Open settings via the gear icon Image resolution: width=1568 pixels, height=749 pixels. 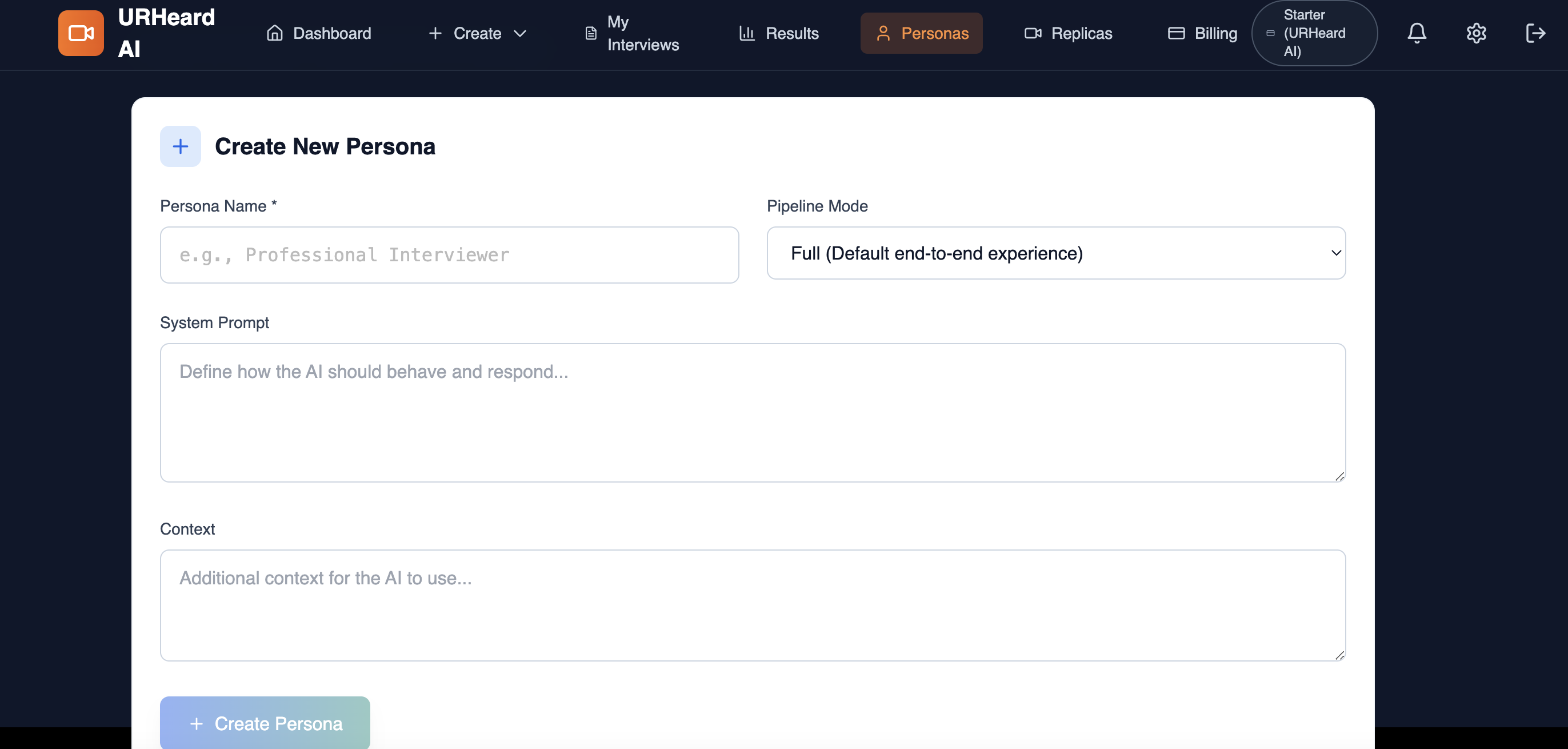tap(1476, 33)
